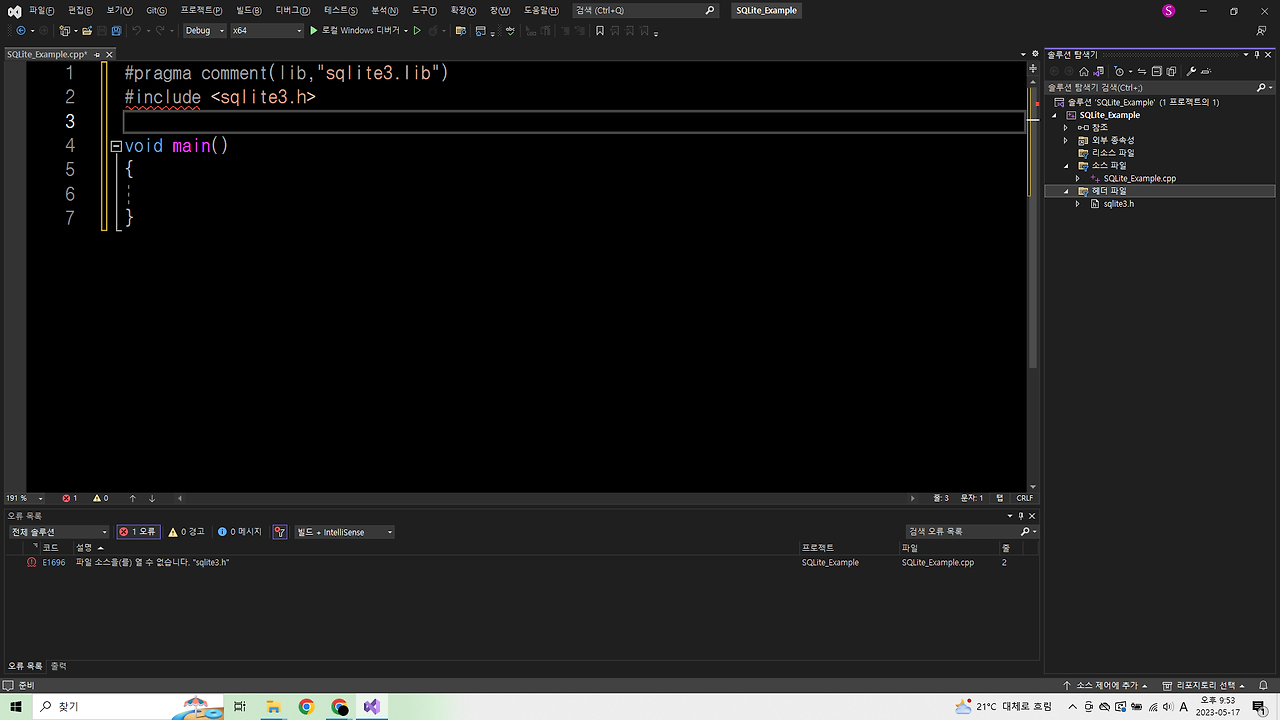Click the 검색 오류 목록 search field
Viewport: 1280px width, 720px height.
971,532
